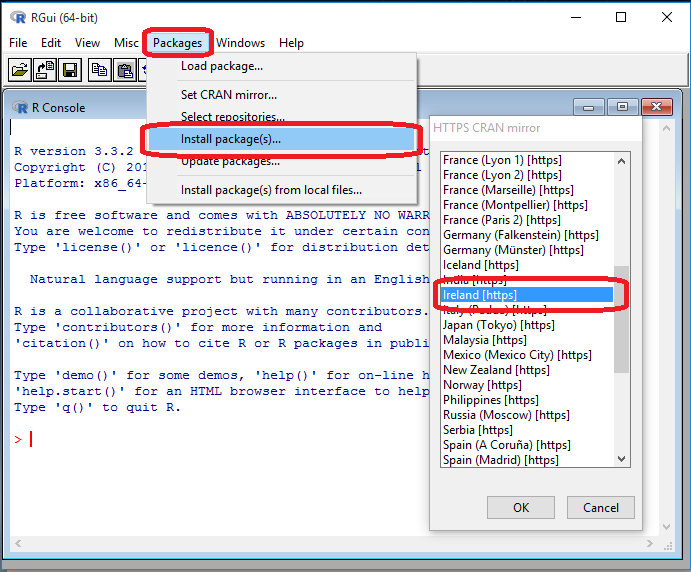This screenshot has width=691, height=572.
Task: Click console horizontal scrollbar left arrow
Action: [18, 543]
